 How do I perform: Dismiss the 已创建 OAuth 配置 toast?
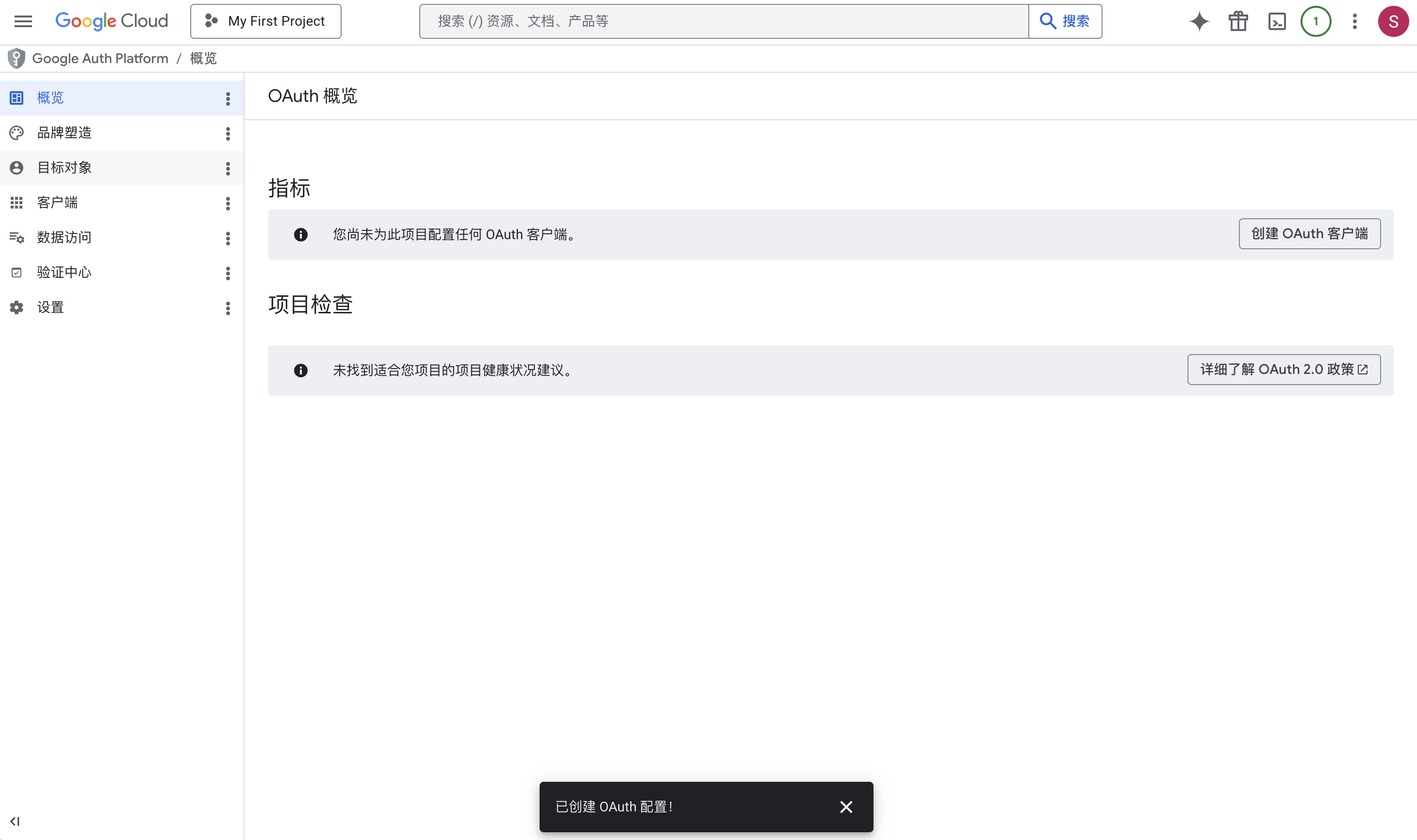tap(846, 807)
